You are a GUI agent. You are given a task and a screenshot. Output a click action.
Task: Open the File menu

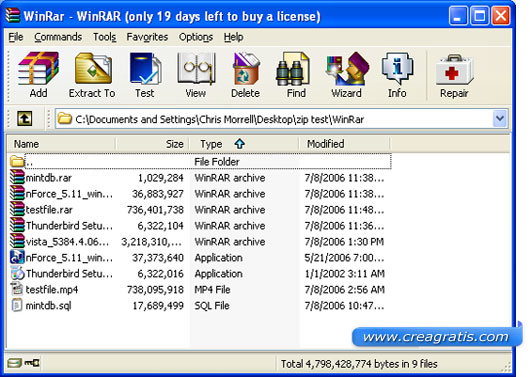click(x=16, y=37)
